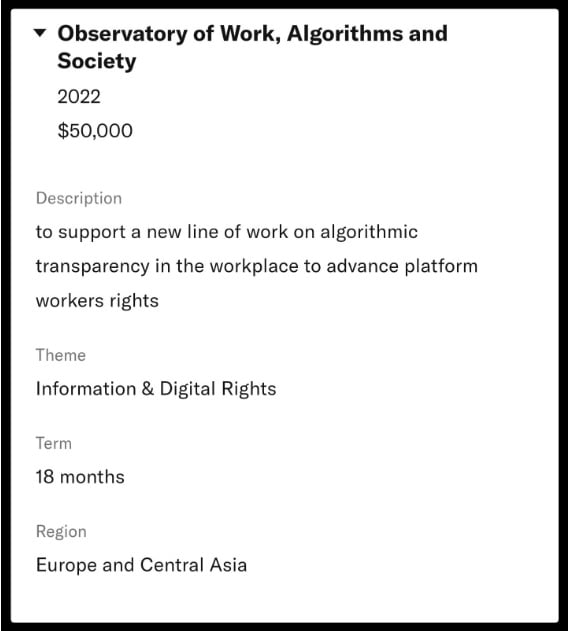
Task: Click the $50,000 grant amount
Action: (x=95, y=131)
